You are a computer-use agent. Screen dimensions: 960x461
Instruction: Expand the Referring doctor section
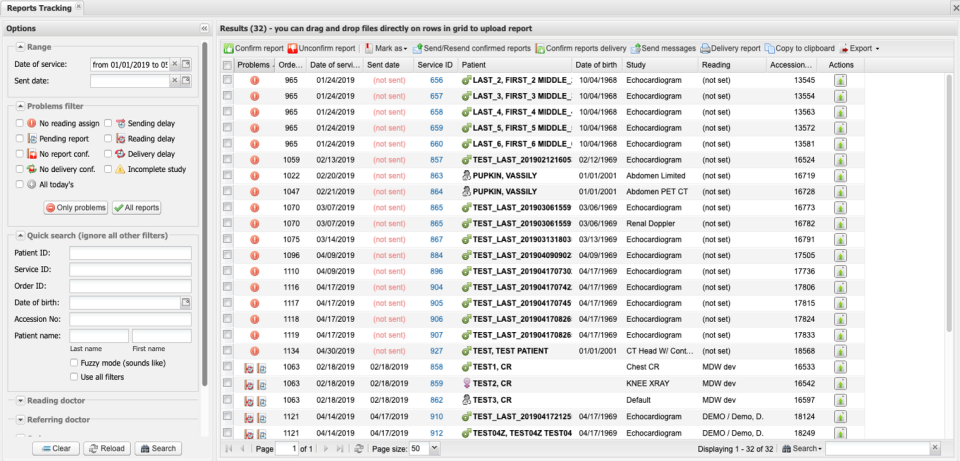tap(21, 420)
